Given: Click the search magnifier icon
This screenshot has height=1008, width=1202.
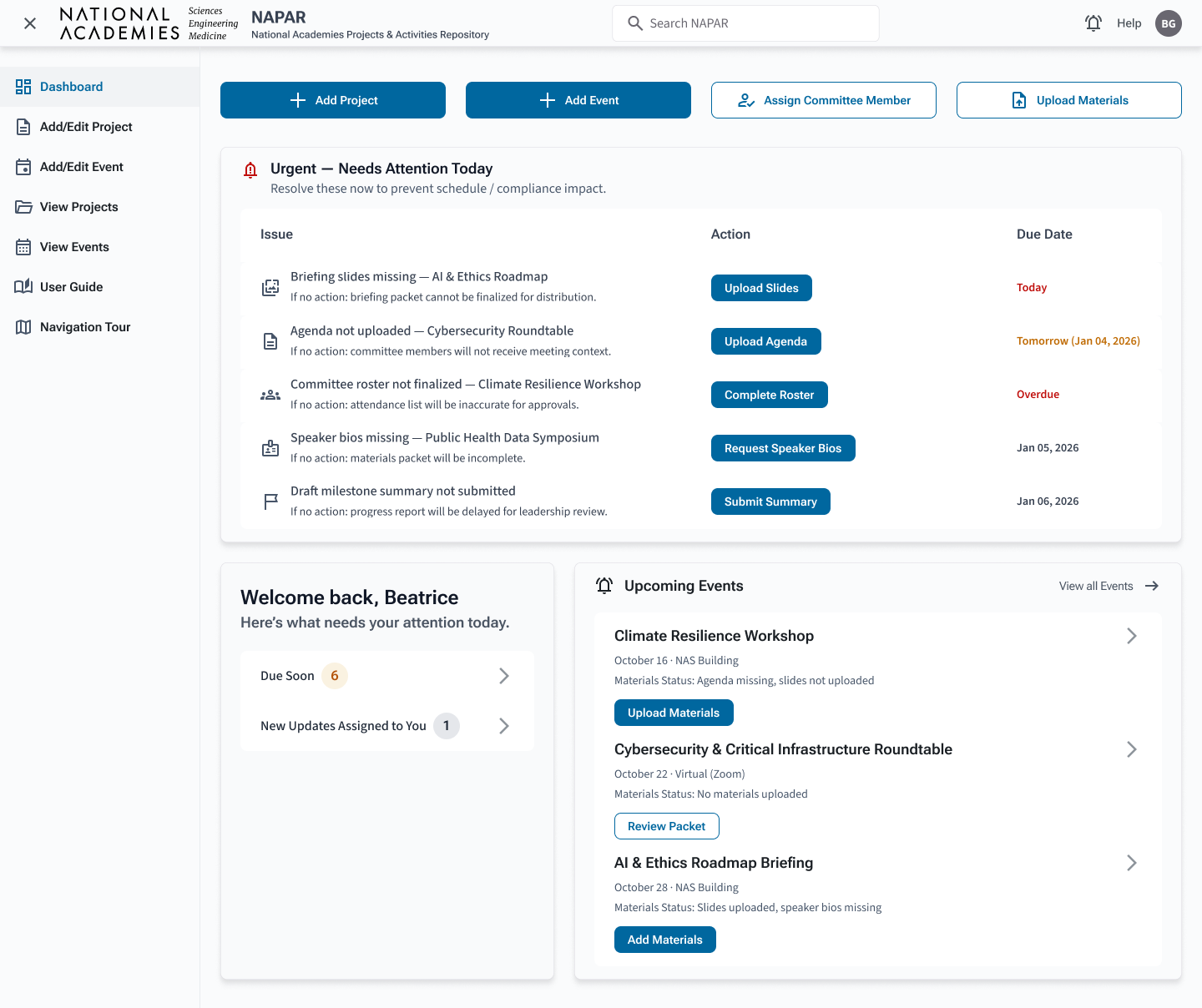Looking at the screenshot, I should click(x=635, y=23).
